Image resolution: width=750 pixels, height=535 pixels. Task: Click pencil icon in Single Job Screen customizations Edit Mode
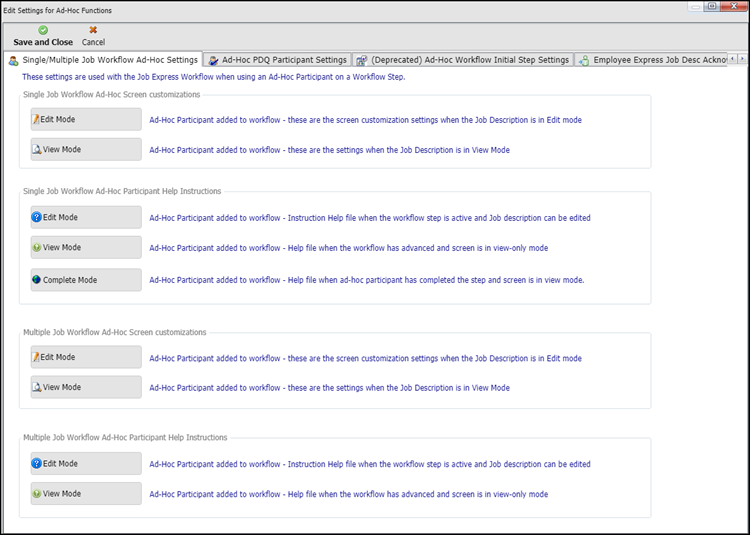pyautogui.click(x=36, y=120)
